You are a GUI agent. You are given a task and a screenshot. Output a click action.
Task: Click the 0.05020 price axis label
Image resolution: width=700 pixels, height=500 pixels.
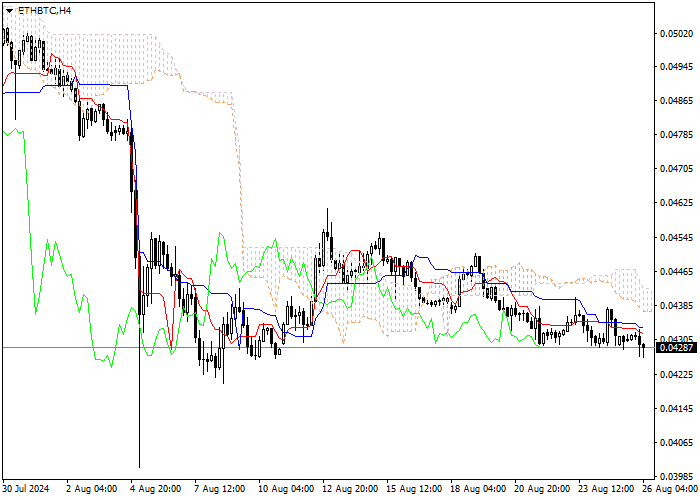[x=676, y=33]
